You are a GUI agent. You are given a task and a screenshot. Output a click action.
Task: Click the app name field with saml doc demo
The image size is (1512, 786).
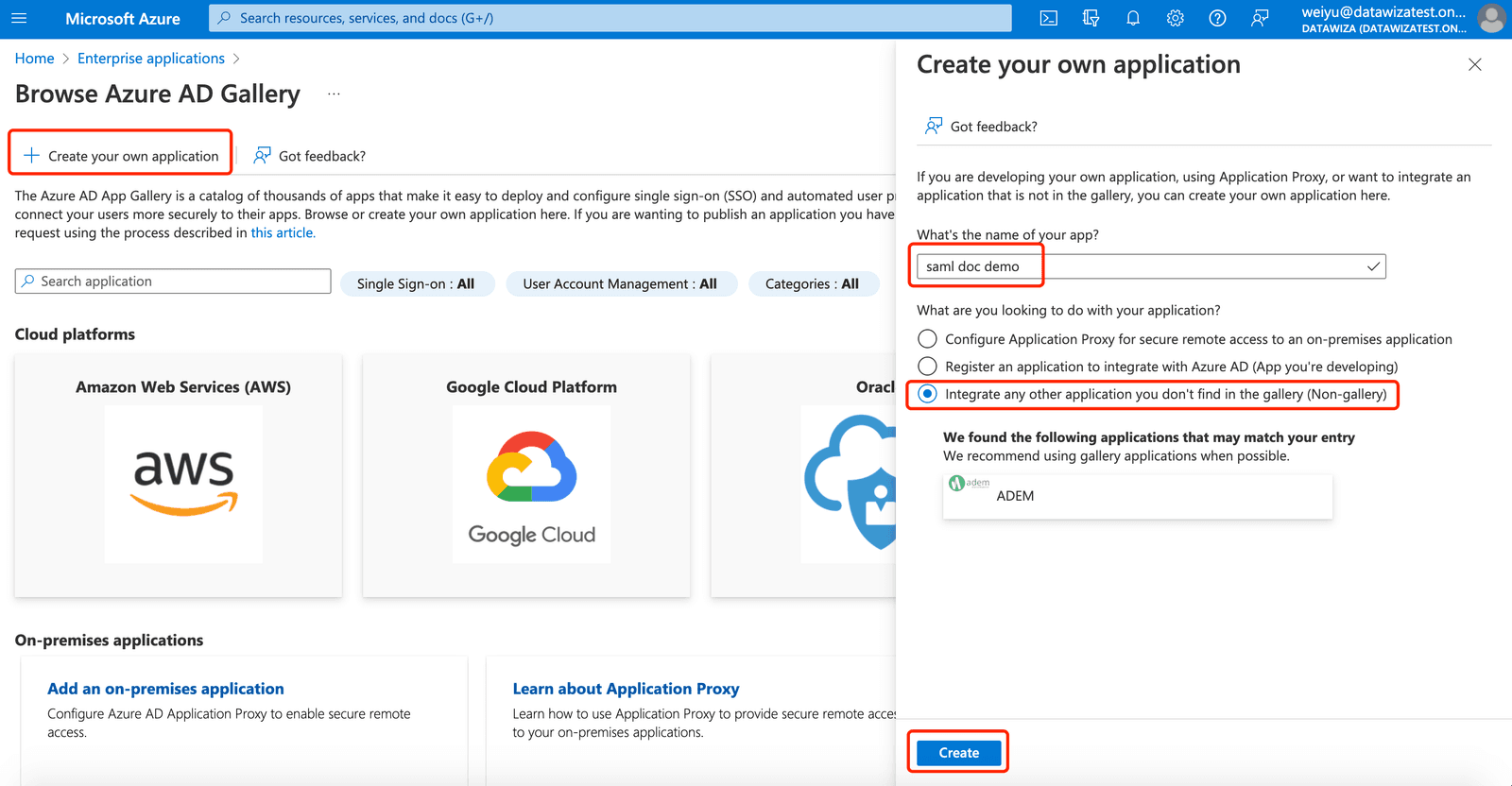point(1151,266)
